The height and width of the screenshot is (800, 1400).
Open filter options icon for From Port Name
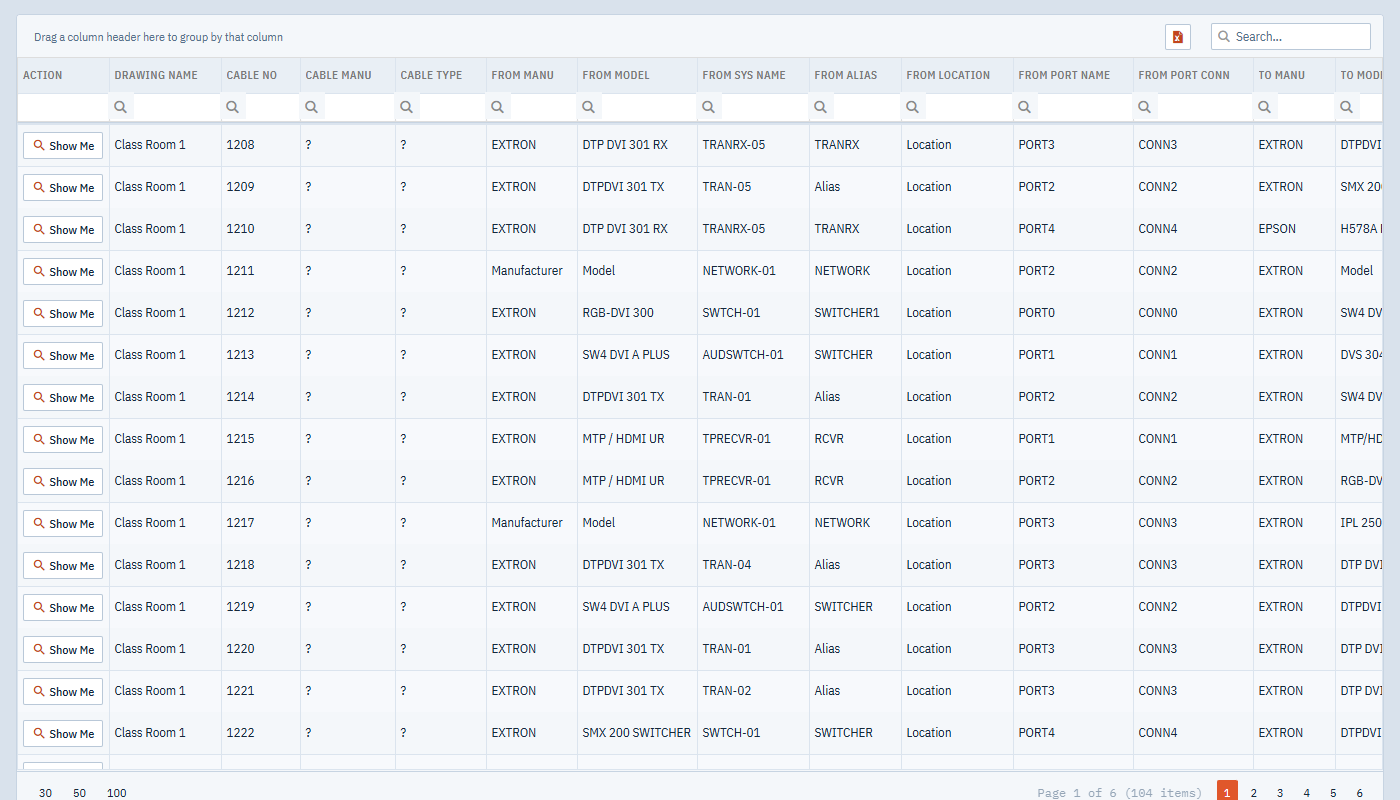pos(1025,107)
